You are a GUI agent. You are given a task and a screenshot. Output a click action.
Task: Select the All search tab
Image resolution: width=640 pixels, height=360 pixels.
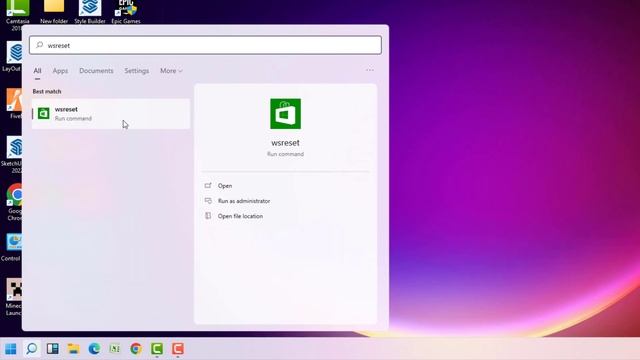(x=37, y=71)
